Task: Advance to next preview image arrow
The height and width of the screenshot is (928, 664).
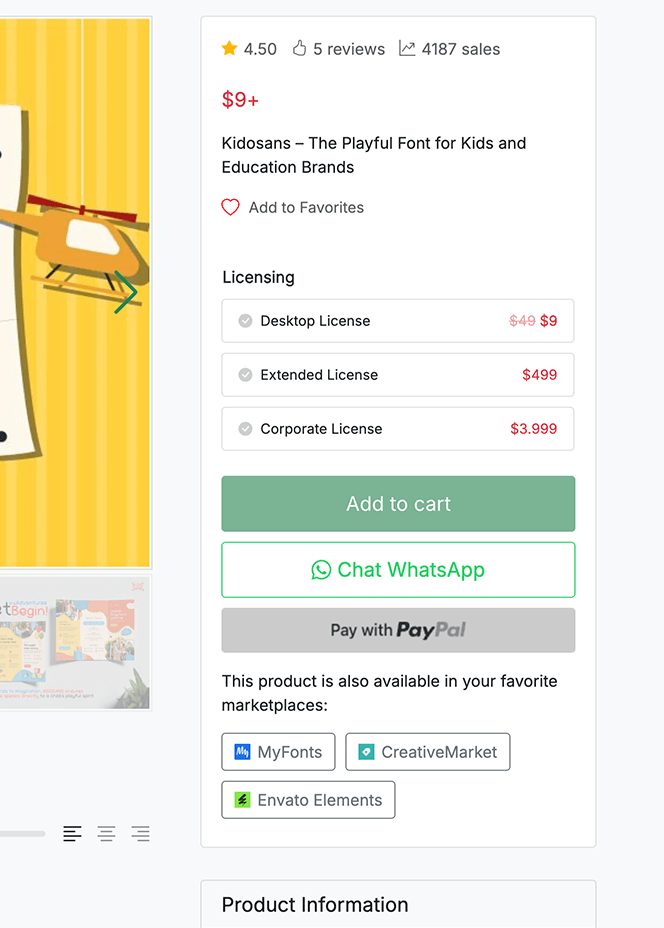Action: (126, 292)
